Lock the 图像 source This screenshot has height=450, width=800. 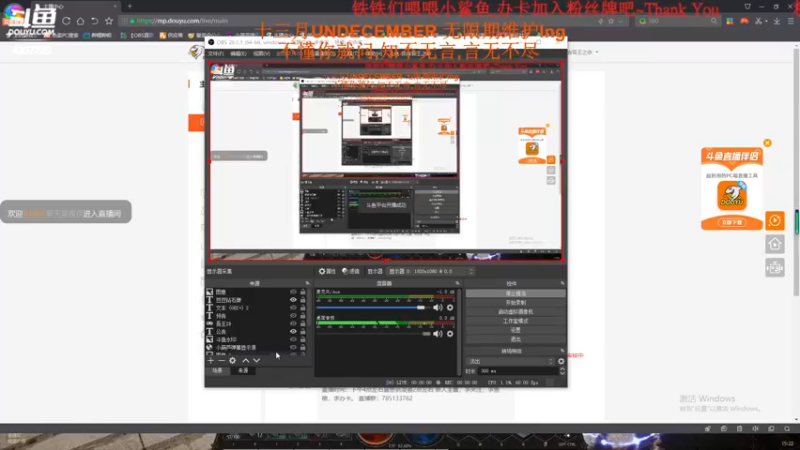(303, 292)
